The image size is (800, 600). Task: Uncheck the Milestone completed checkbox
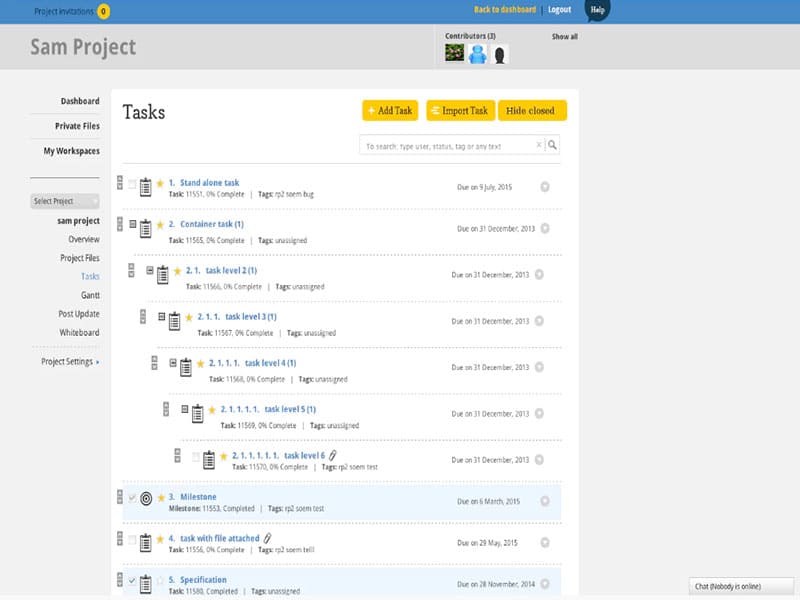click(132, 497)
